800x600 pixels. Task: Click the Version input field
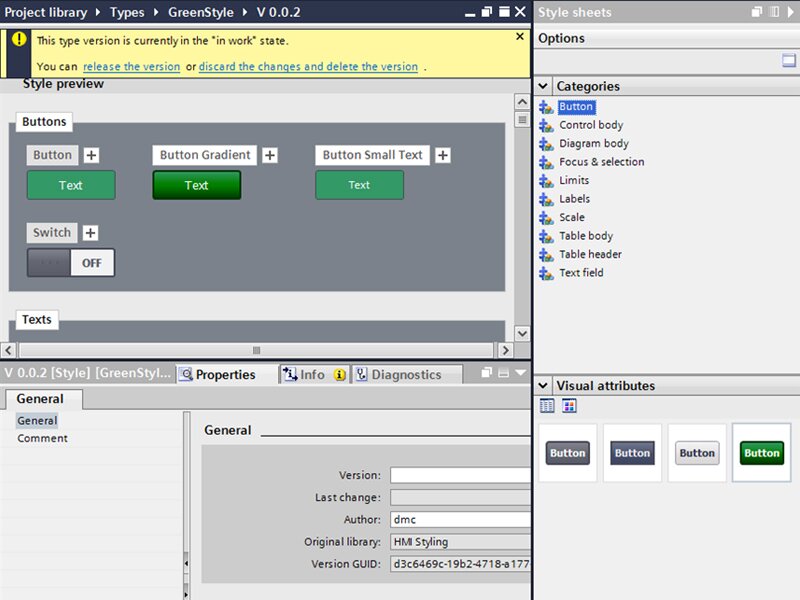(x=460, y=476)
